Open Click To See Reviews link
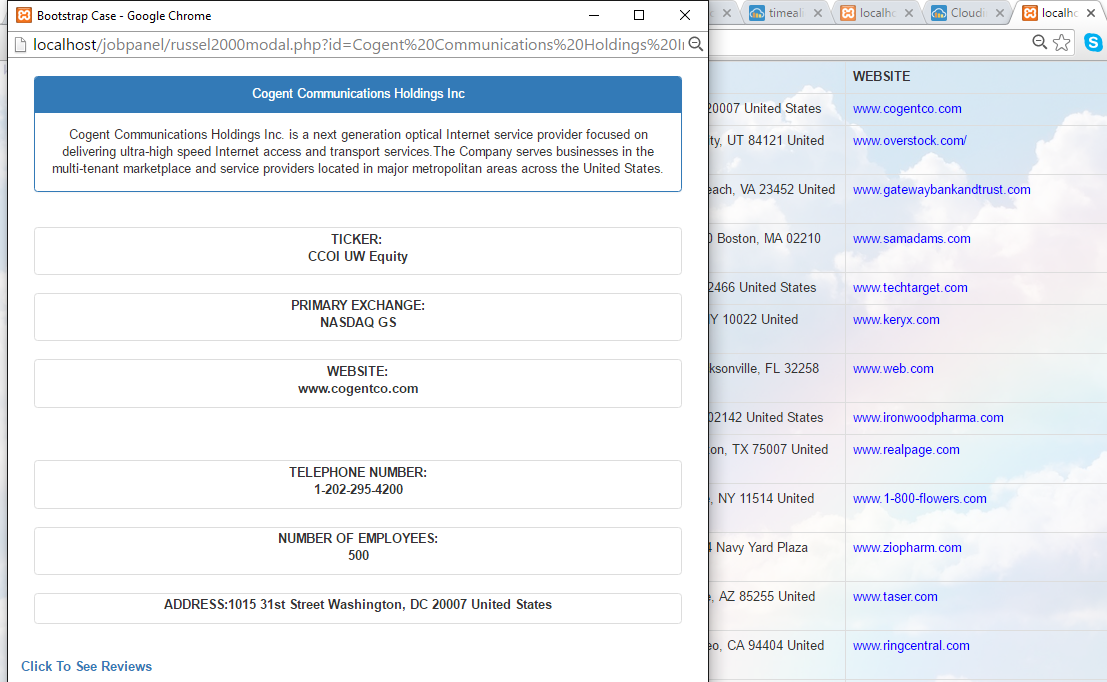The height and width of the screenshot is (682, 1107). 86,666
